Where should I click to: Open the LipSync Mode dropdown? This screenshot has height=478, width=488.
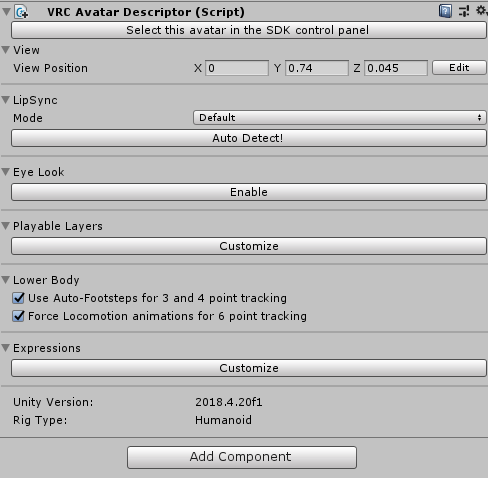point(340,118)
